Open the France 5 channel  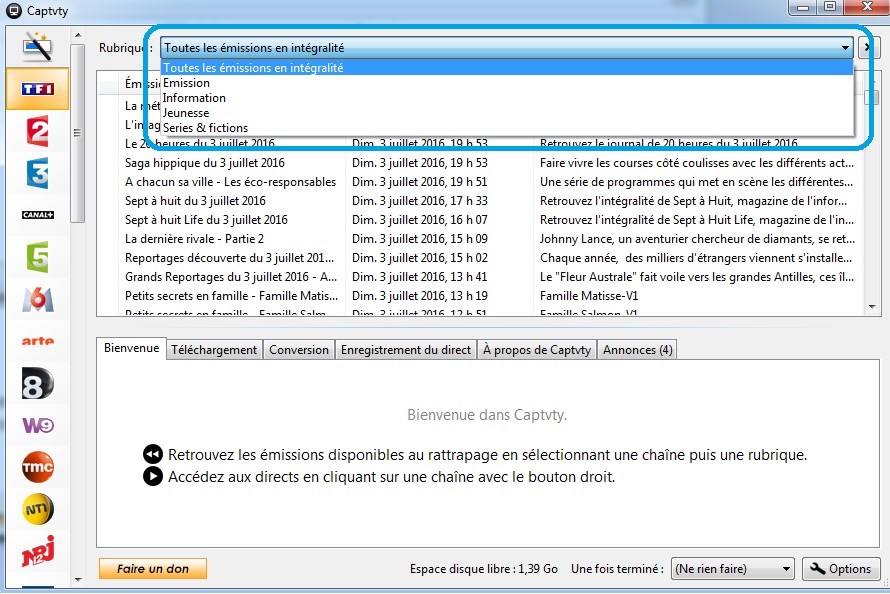[x=37, y=257]
